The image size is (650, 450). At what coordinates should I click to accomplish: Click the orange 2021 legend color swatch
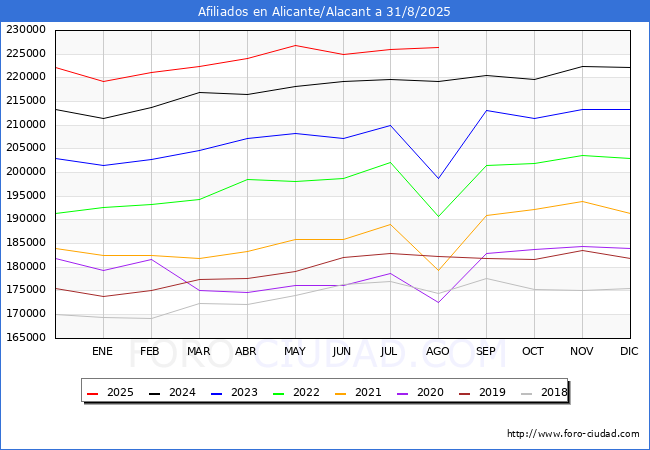click(340, 393)
